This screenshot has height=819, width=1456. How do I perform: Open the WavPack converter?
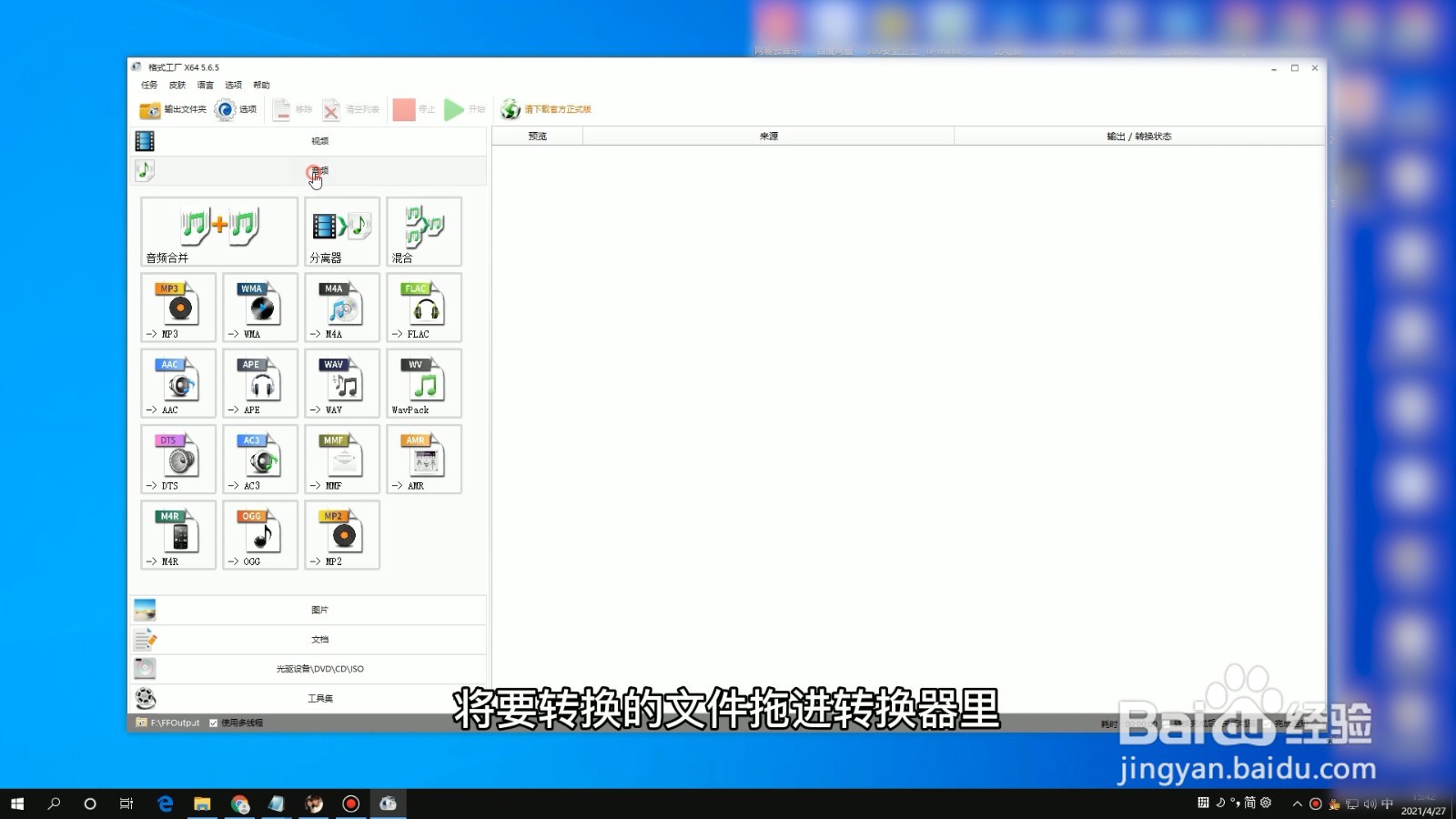(423, 383)
